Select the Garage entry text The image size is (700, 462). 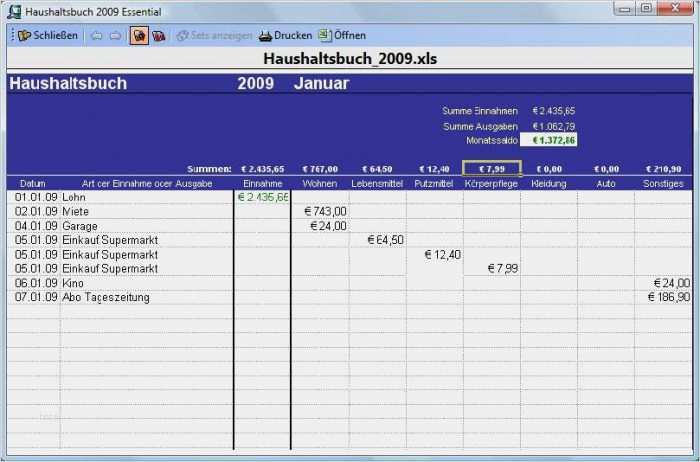click(79, 226)
